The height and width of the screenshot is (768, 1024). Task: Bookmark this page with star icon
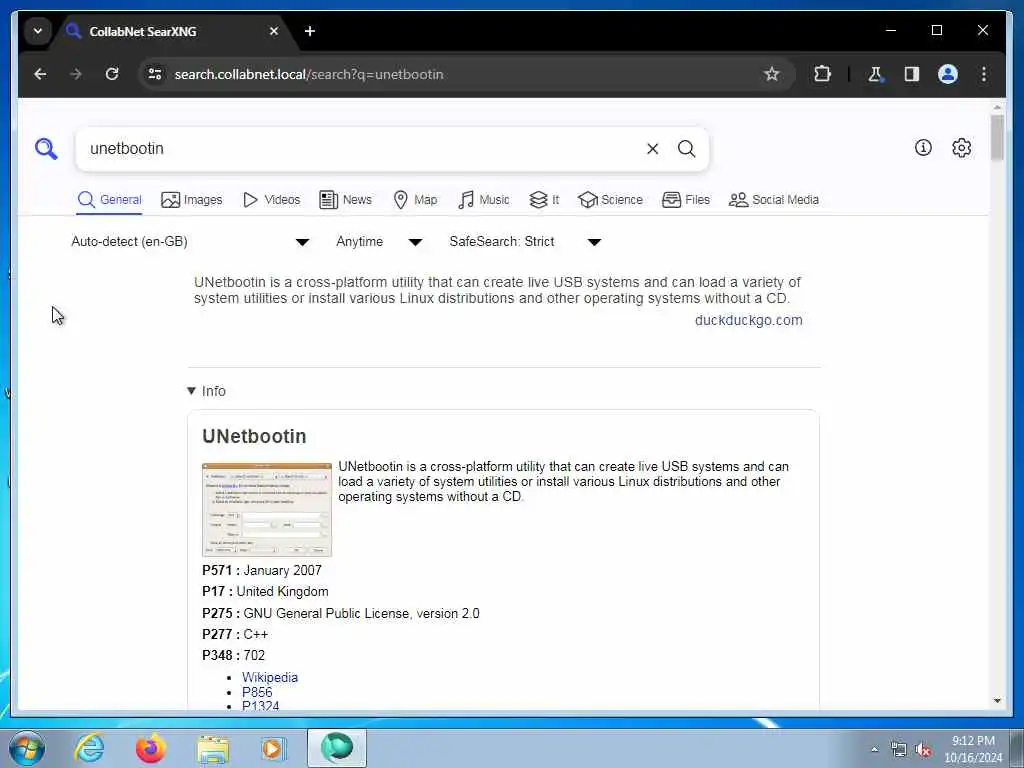click(772, 74)
